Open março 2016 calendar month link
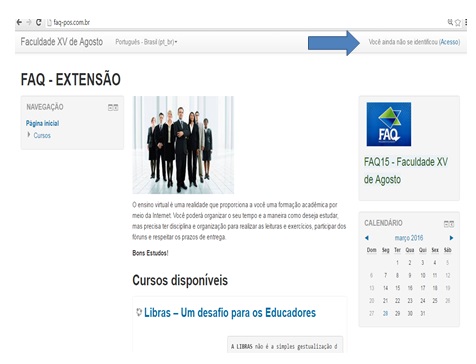Screen dimensions: 476x364 point(409,238)
